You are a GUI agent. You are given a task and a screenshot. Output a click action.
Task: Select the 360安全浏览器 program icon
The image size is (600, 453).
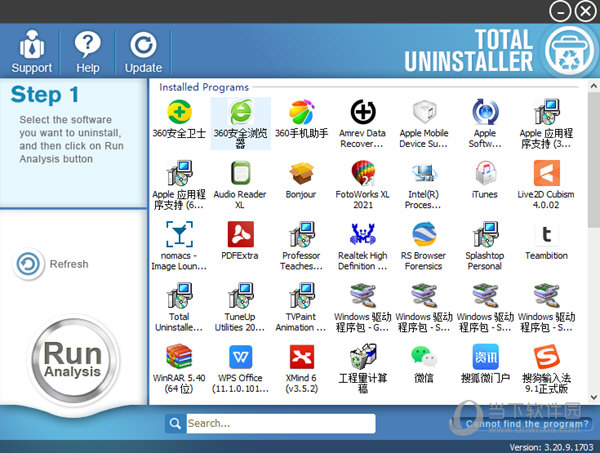tap(240, 112)
